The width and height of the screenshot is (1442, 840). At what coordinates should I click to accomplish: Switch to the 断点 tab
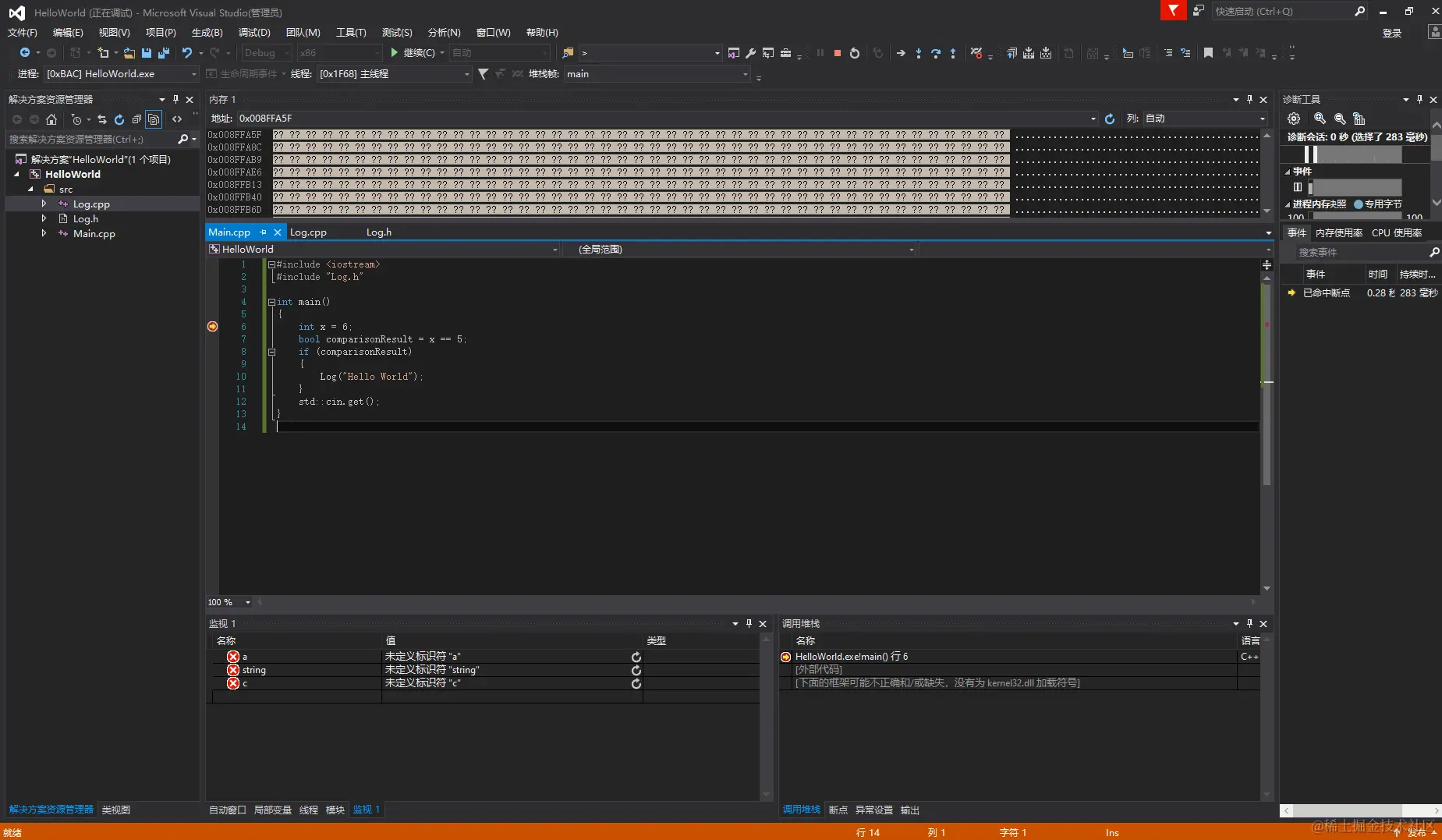pyautogui.click(x=838, y=810)
